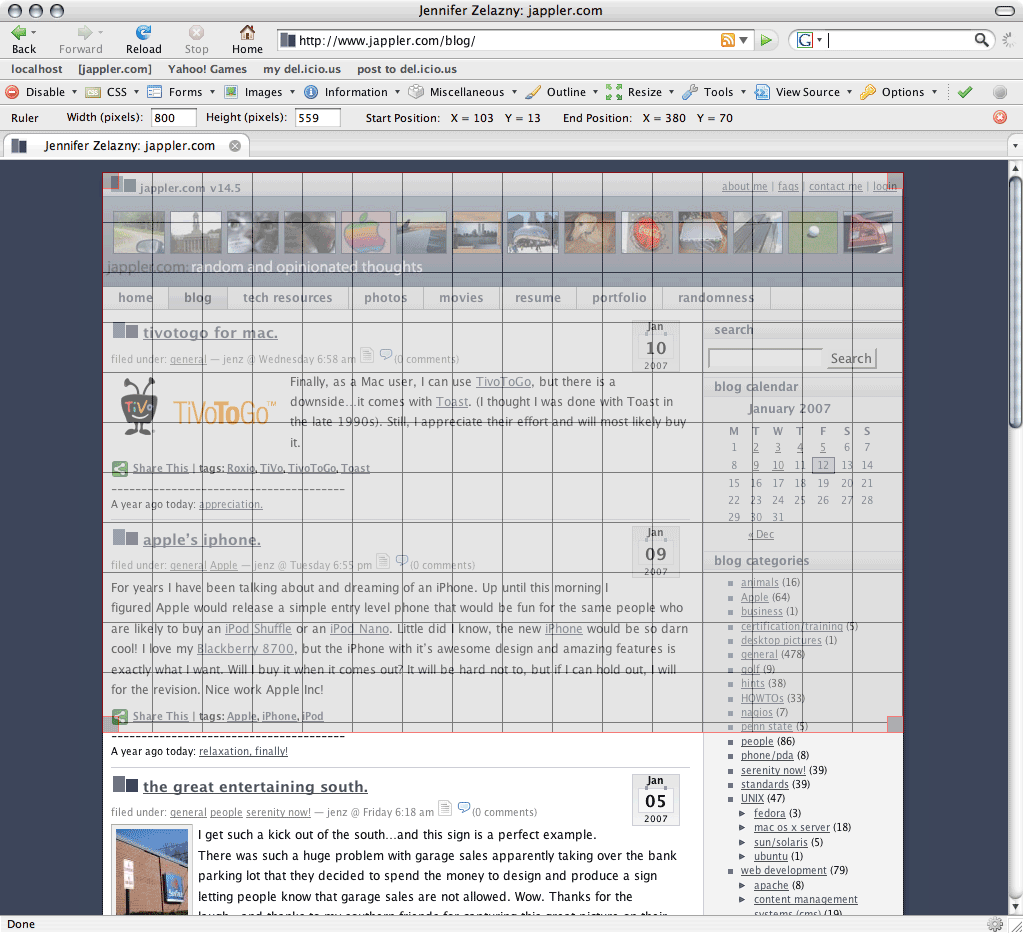
Task: Open the Outline web developer menu
Action: [x=562, y=92]
